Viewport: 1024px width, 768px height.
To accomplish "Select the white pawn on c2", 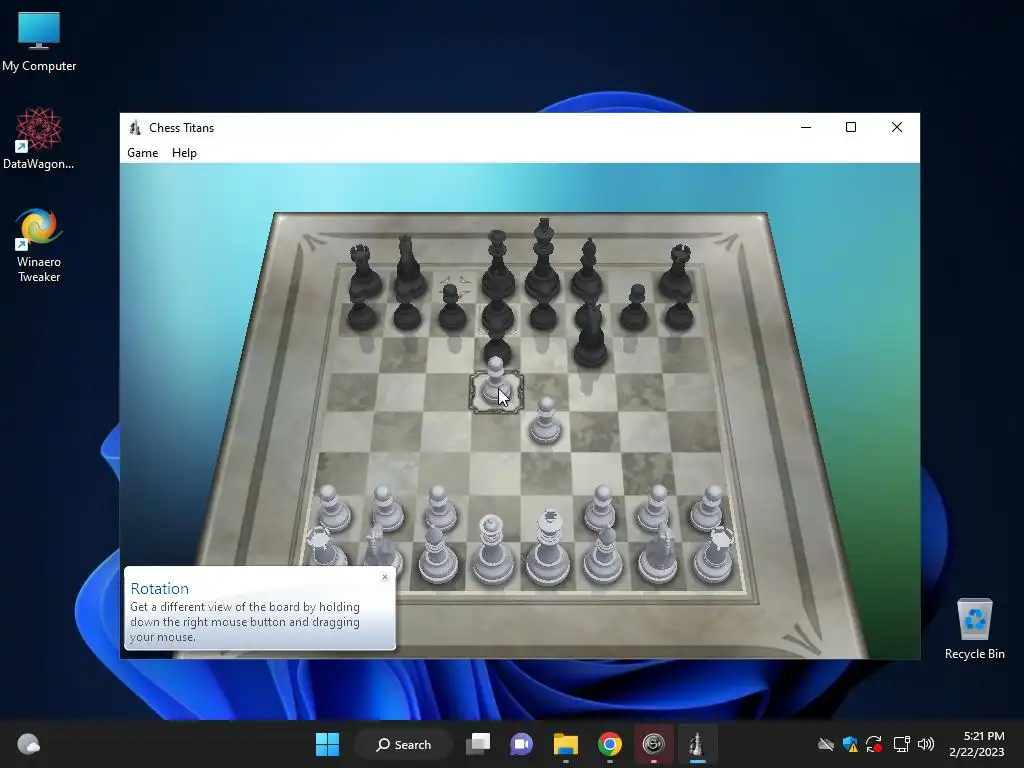I will pos(440,508).
